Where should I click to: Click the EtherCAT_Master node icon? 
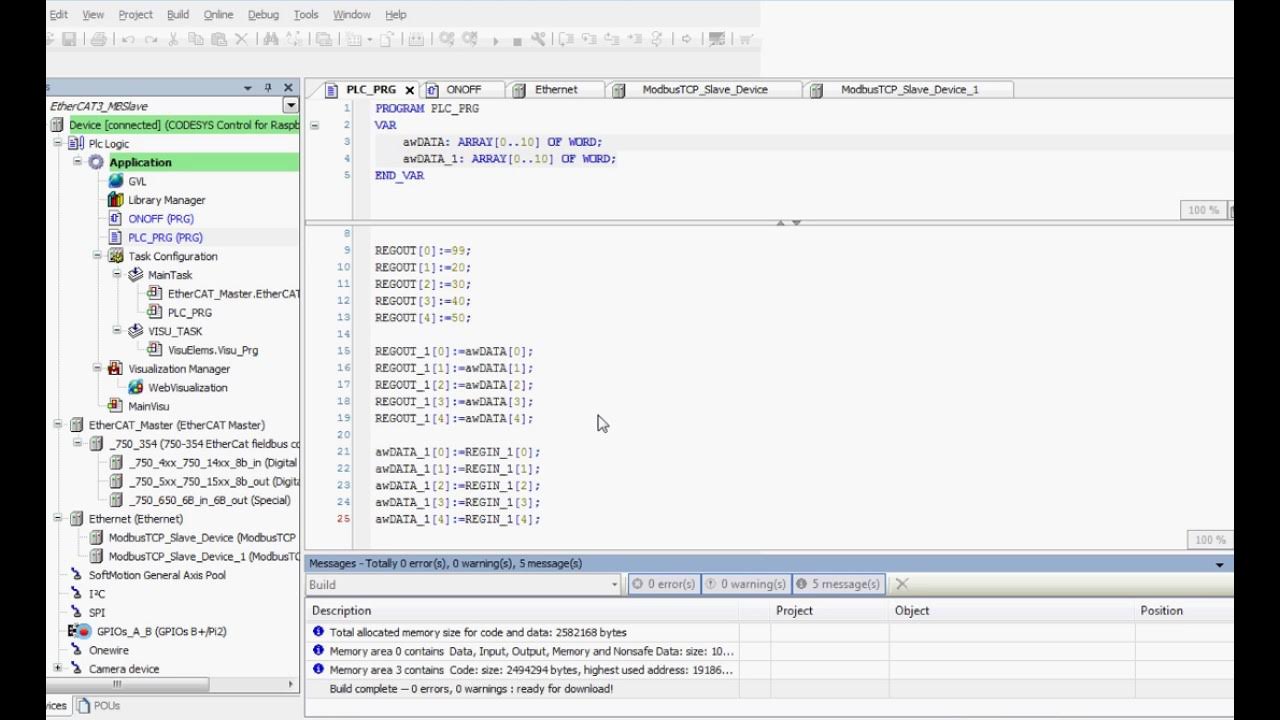click(76, 425)
